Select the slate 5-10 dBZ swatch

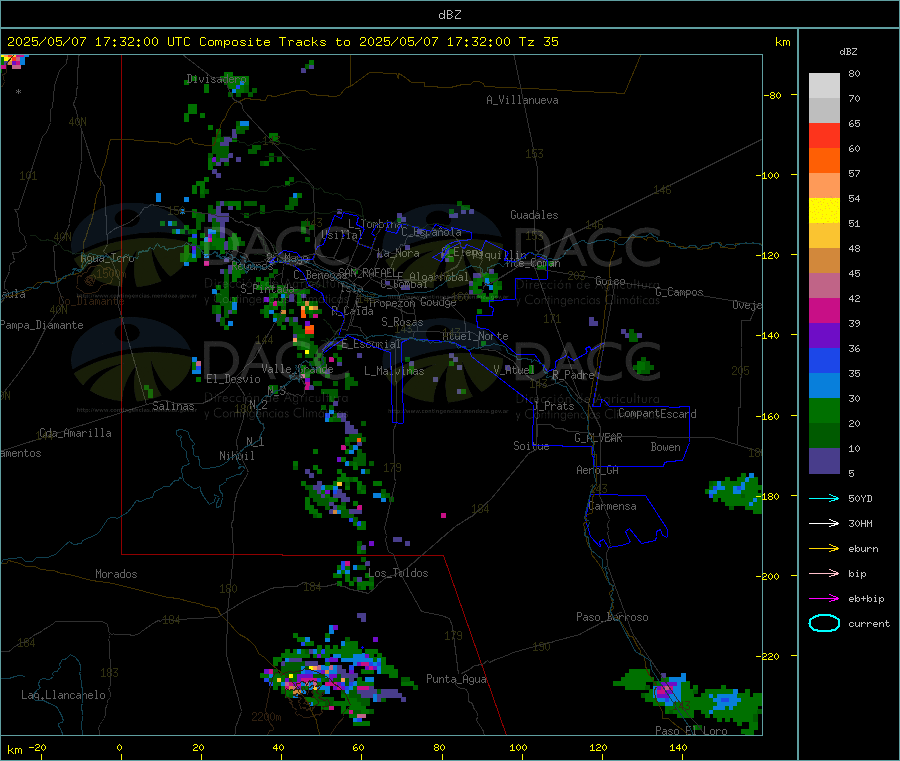tap(824, 461)
